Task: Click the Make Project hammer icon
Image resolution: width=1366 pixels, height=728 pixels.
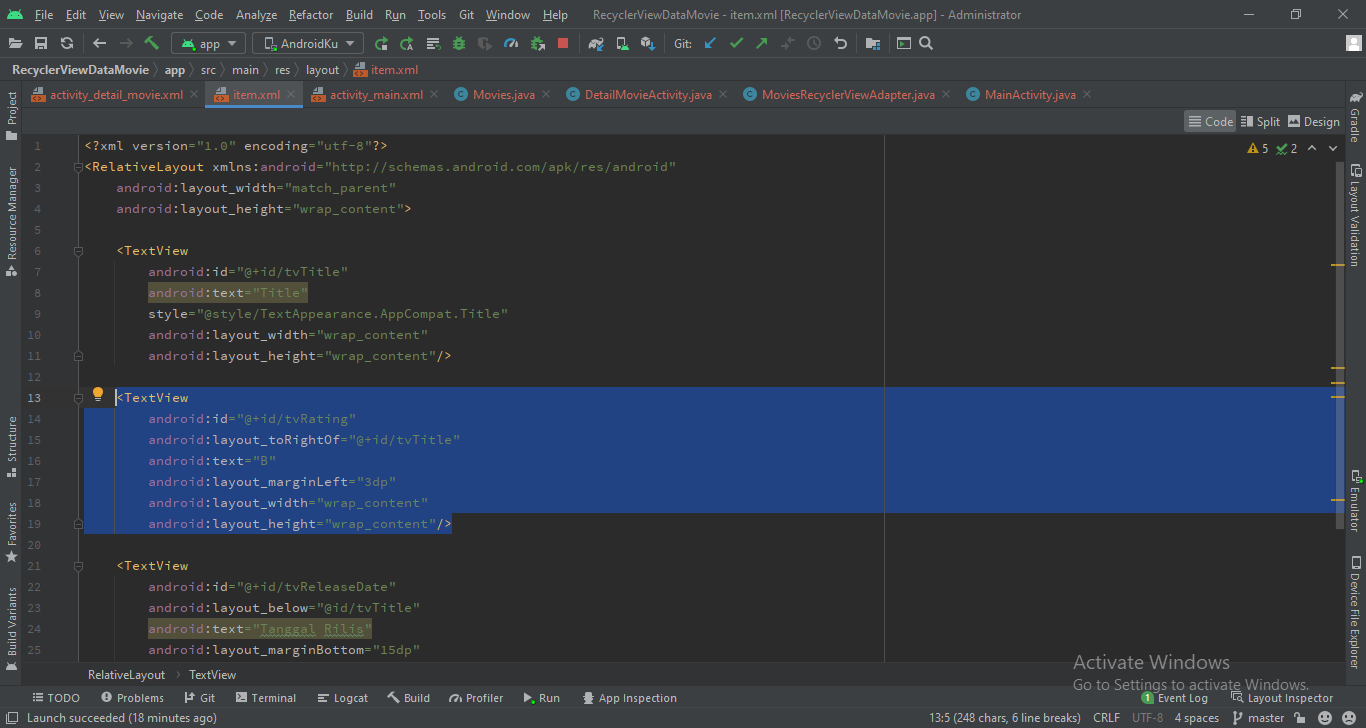Action: coord(152,43)
